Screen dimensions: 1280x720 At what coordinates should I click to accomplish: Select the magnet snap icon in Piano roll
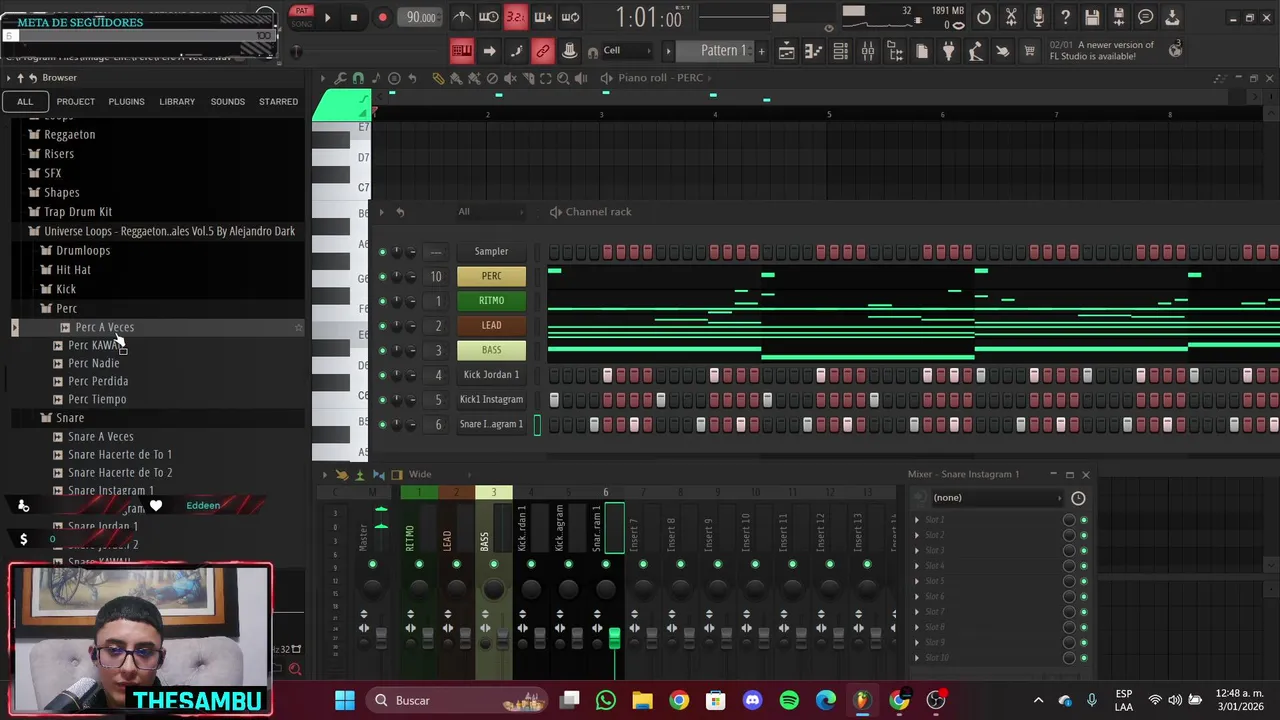[359, 78]
